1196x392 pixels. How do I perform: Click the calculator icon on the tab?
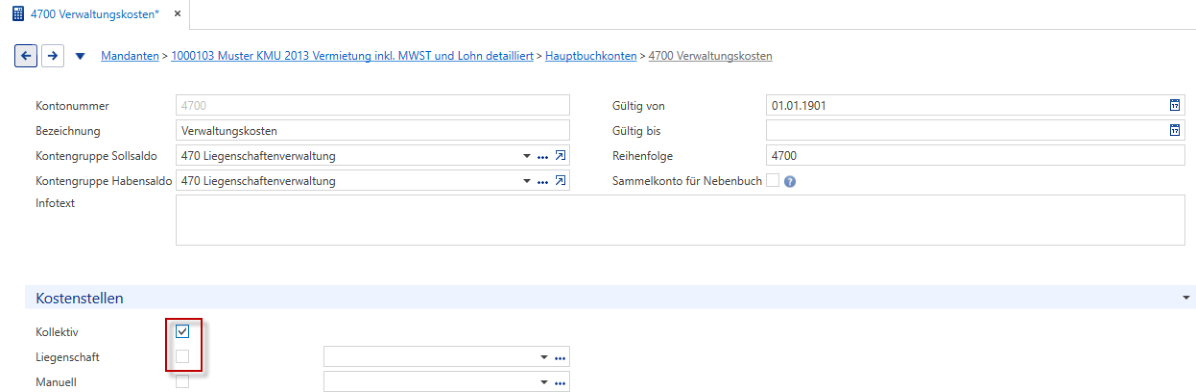pos(18,14)
